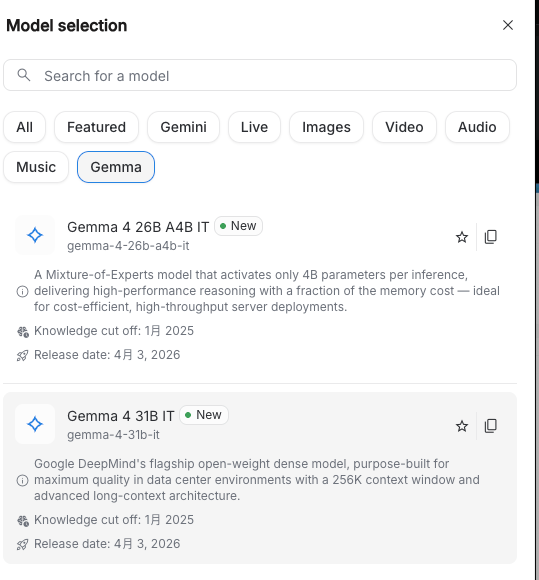
Task: Filter by Images models
Action: 326,127
